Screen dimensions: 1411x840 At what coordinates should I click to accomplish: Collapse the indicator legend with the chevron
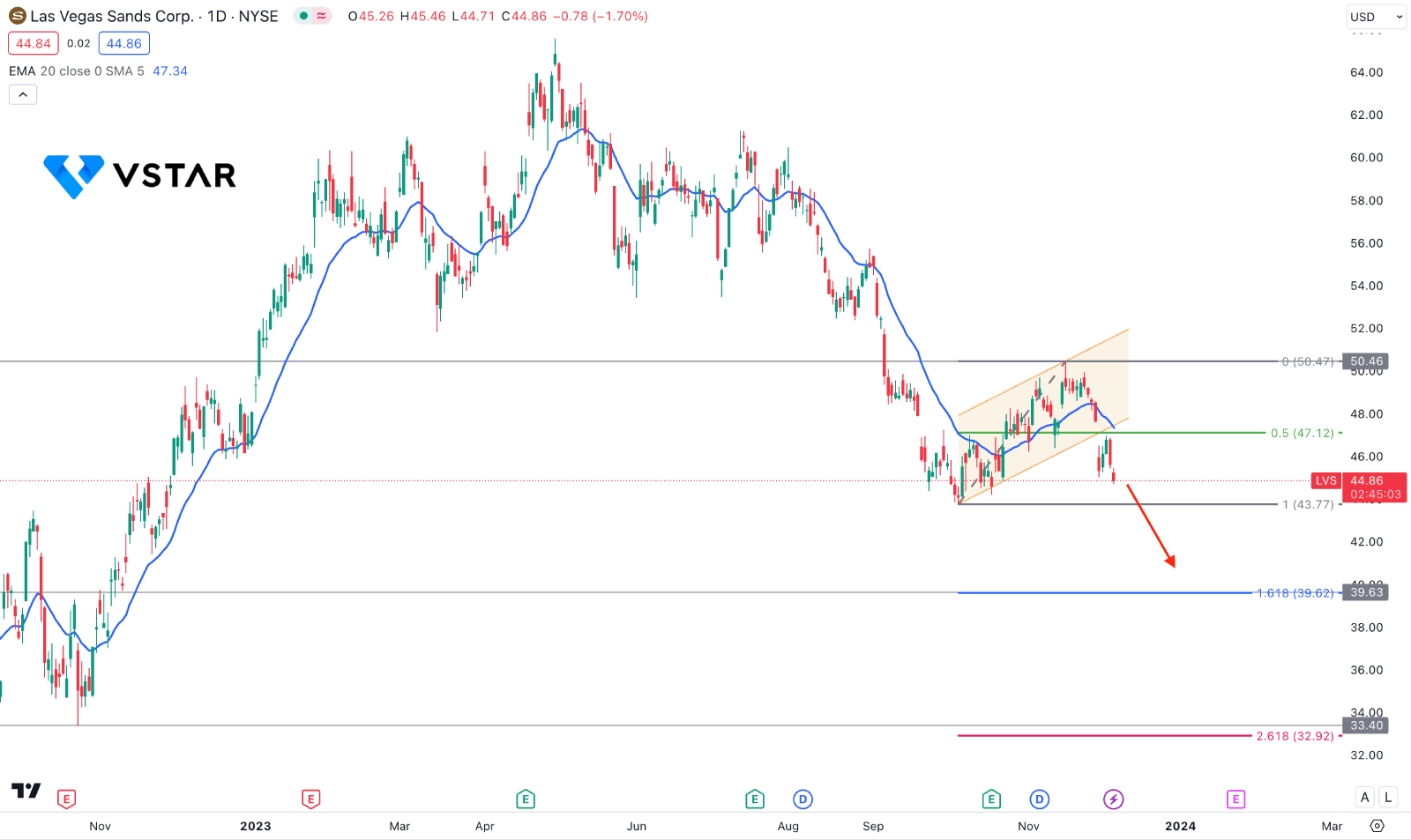[x=23, y=94]
